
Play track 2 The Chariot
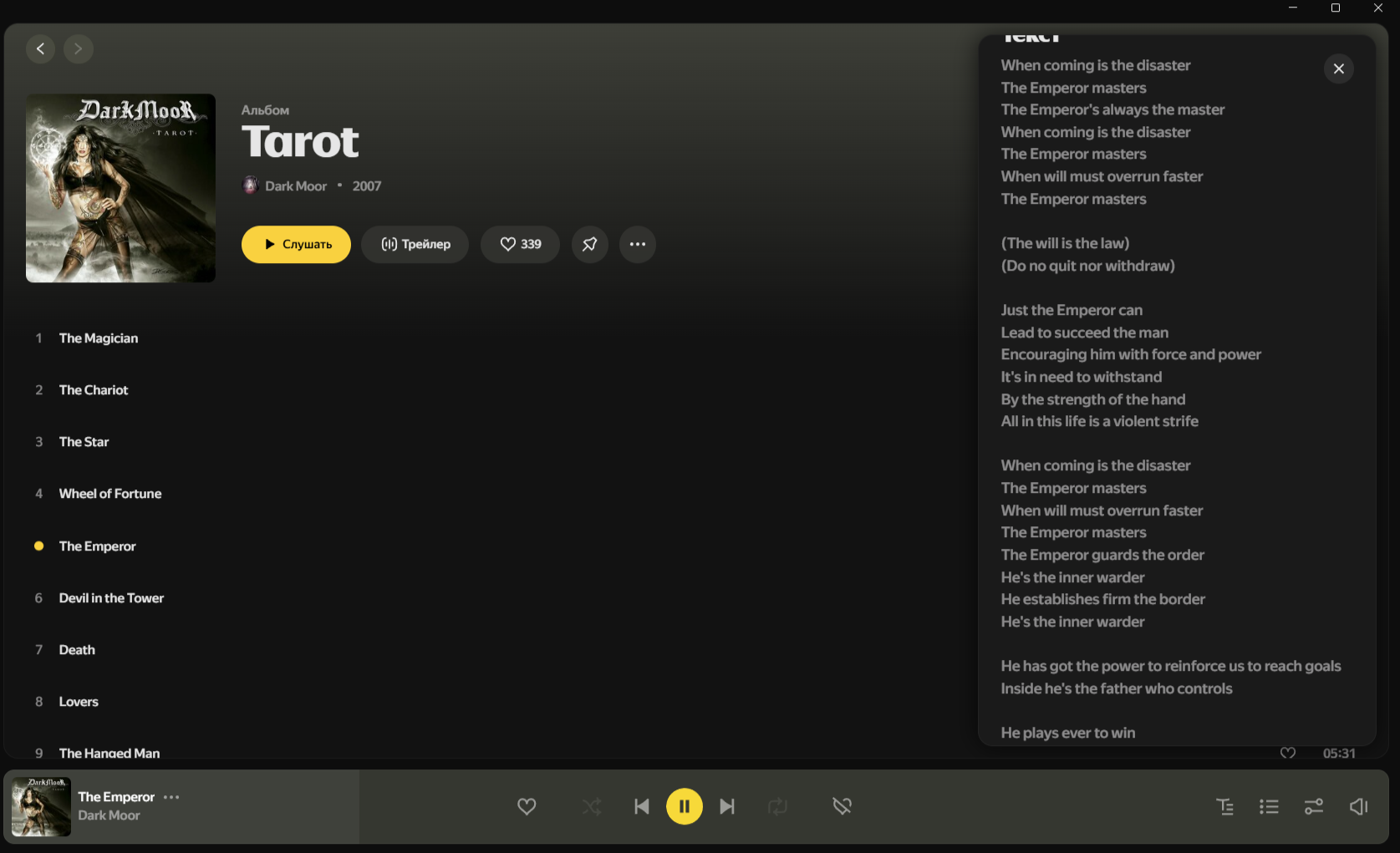(x=94, y=390)
